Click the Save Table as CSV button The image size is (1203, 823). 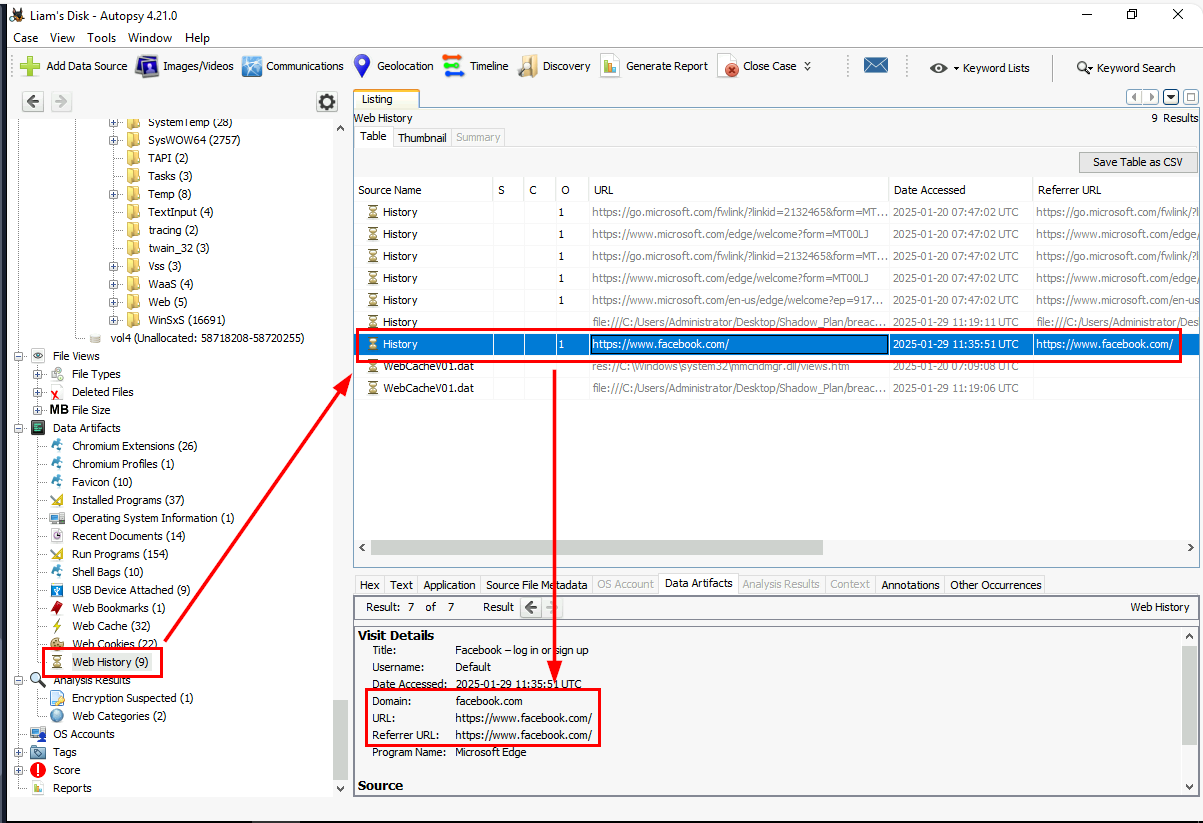[1137, 162]
